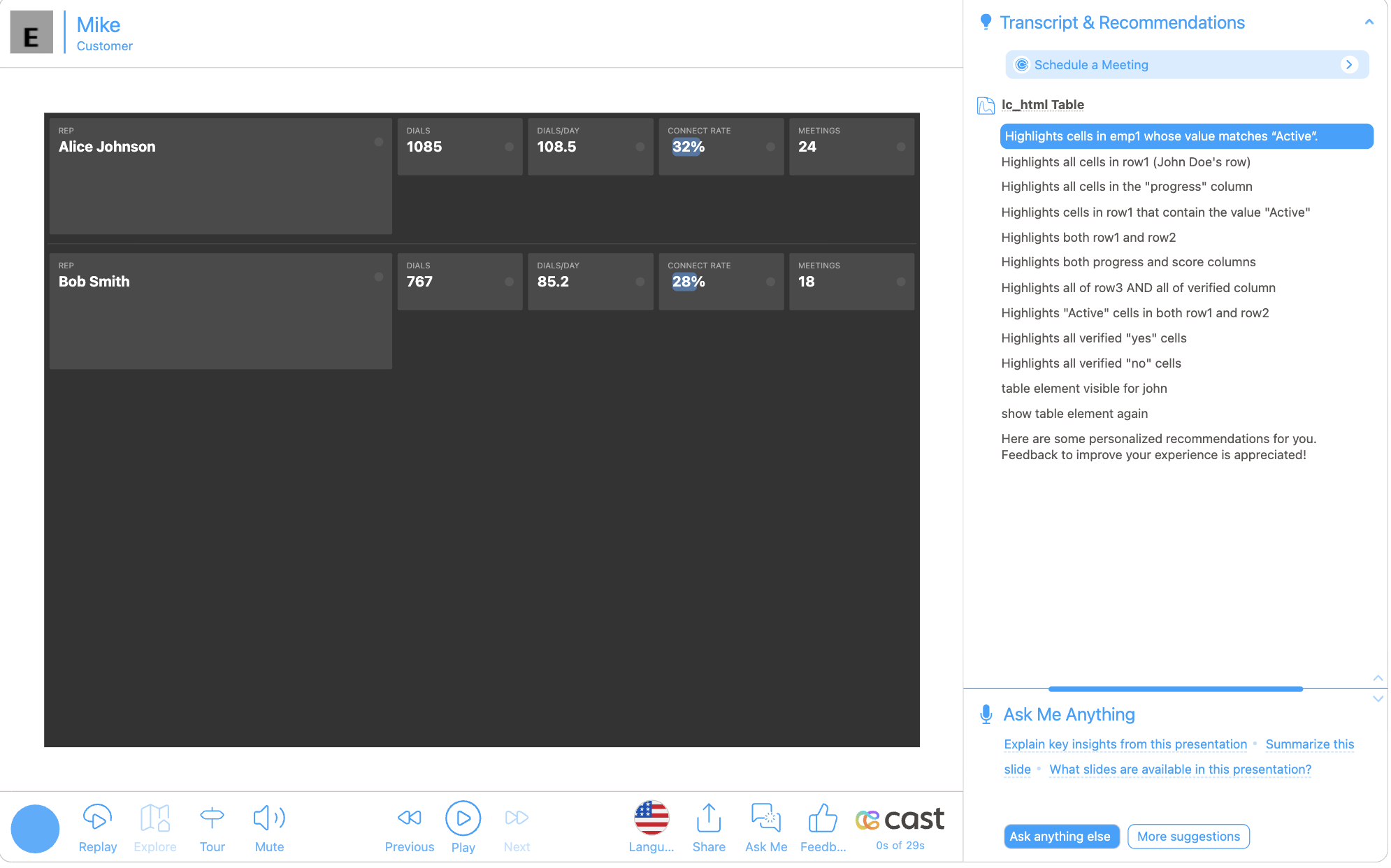Open the Share icon
The height and width of the screenshot is (868, 1391).
pyautogui.click(x=709, y=818)
